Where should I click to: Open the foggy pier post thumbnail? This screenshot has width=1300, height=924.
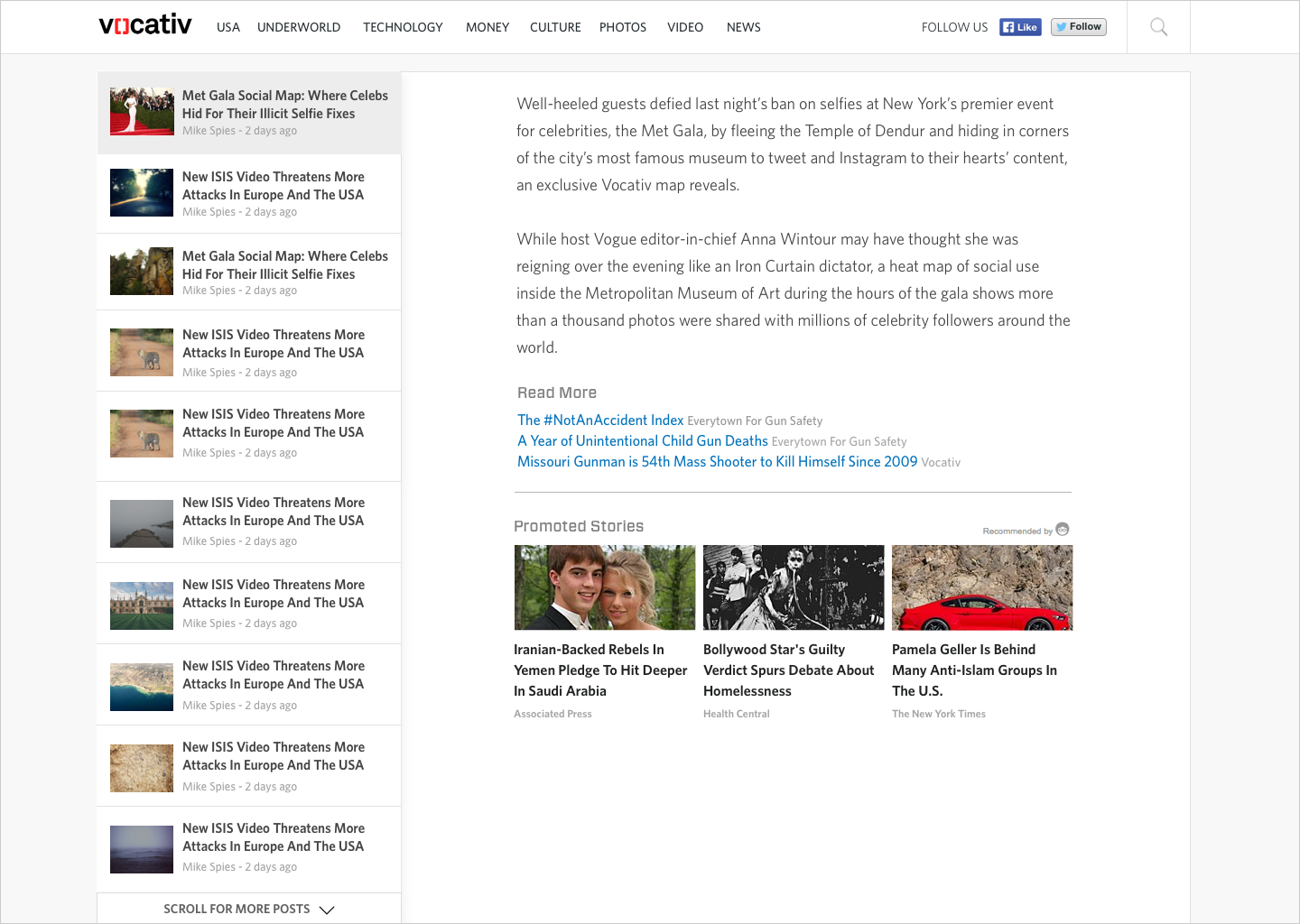pos(142,523)
